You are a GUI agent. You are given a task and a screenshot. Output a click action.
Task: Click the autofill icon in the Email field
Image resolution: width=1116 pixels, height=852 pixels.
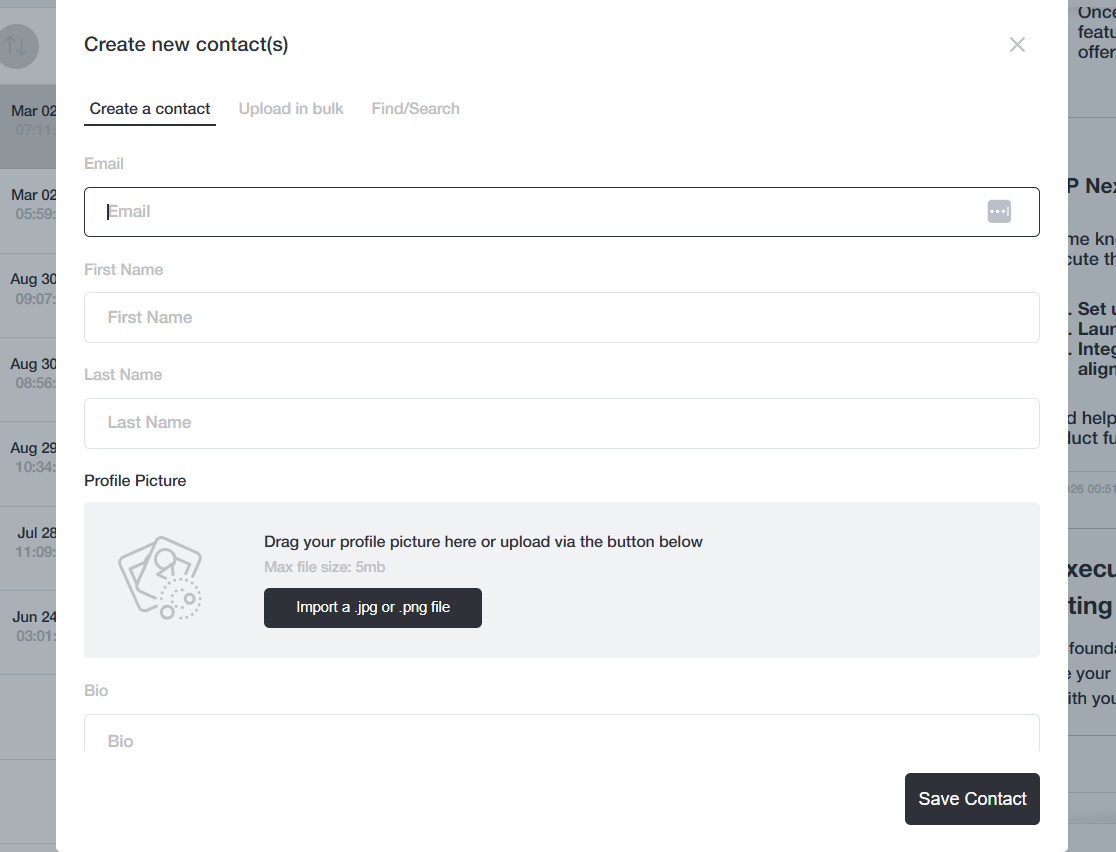(999, 212)
